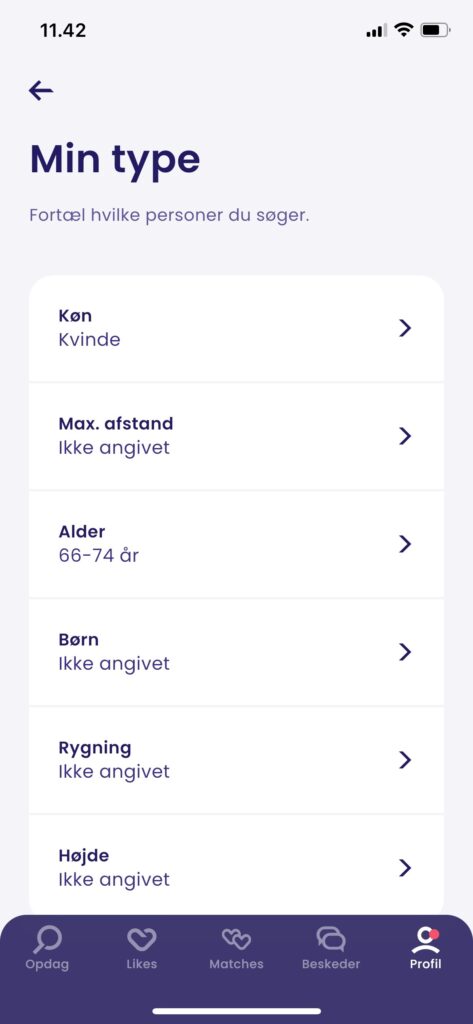Expand the Max. afstand chevron
Image resolution: width=473 pixels, height=1024 pixels.
click(405, 436)
